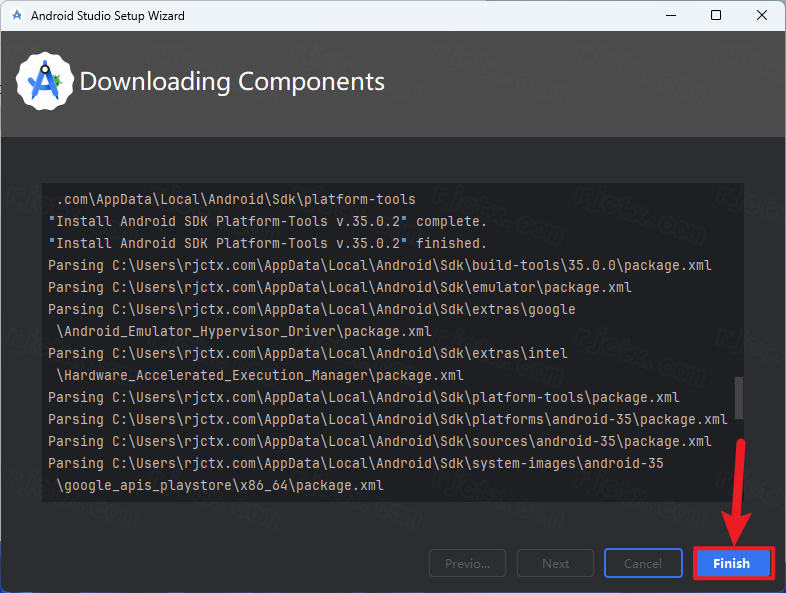Click the disabled Next button
Viewport: 786px width, 593px height.
(x=555, y=563)
